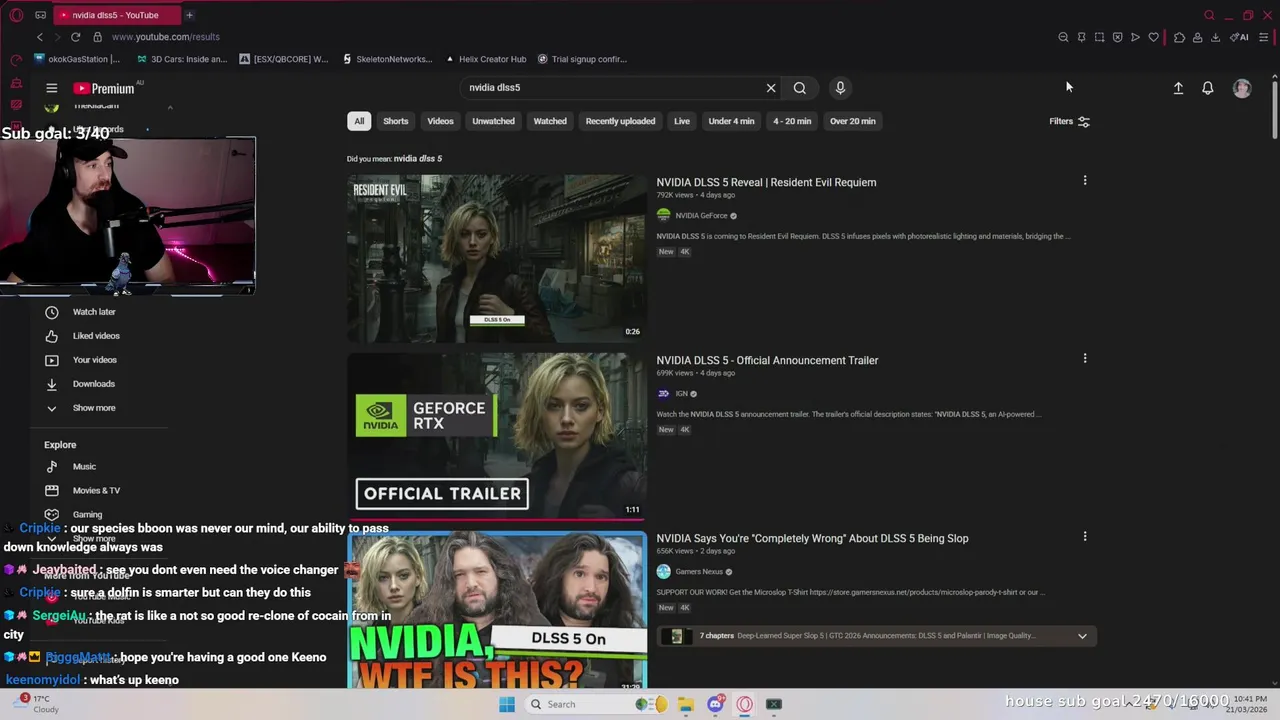Start voice search with the microphone
Viewport: 1280px width, 720px height.
tap(840, 88)
